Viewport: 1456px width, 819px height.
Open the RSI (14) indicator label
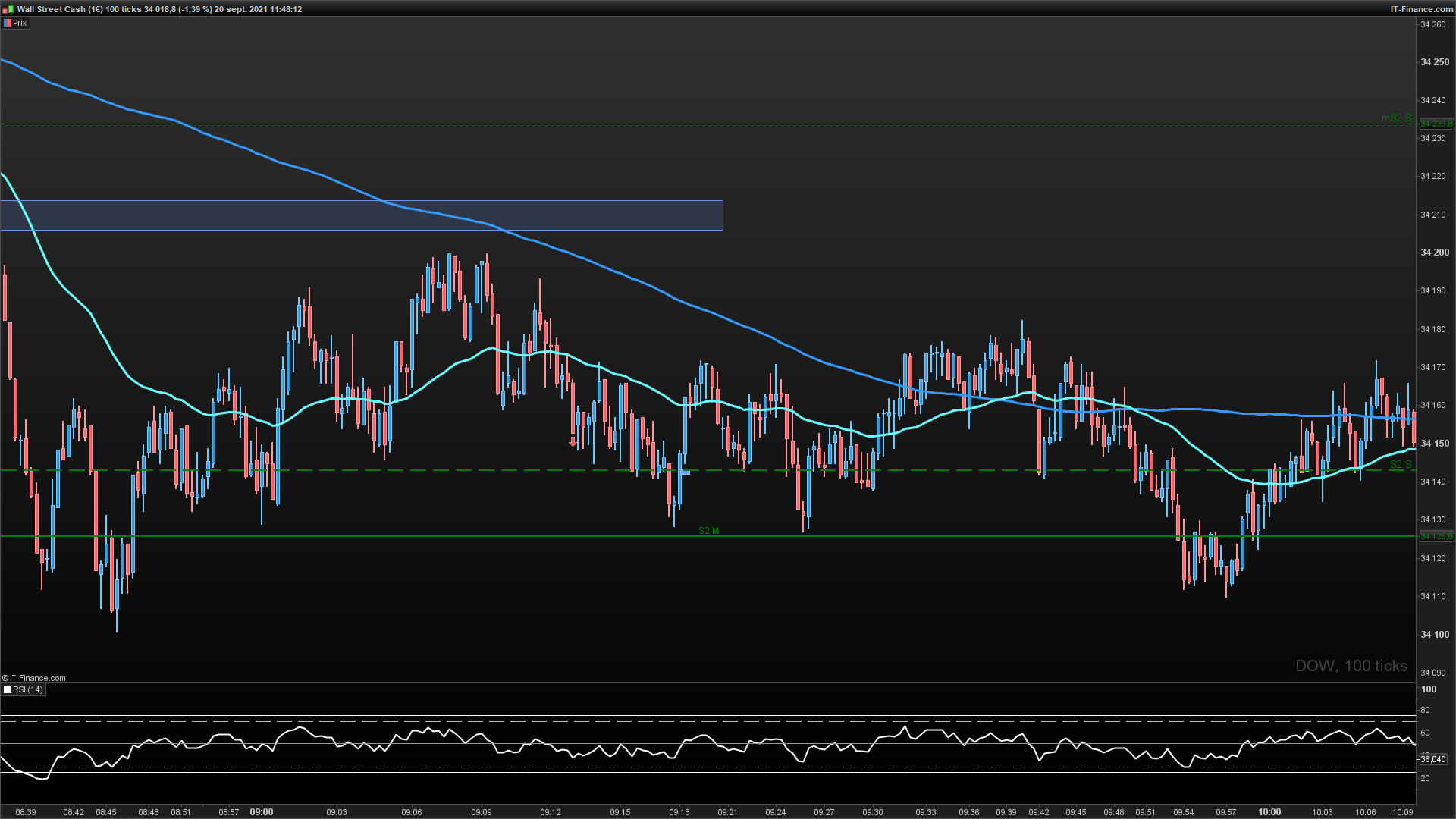tap(24, 689)
